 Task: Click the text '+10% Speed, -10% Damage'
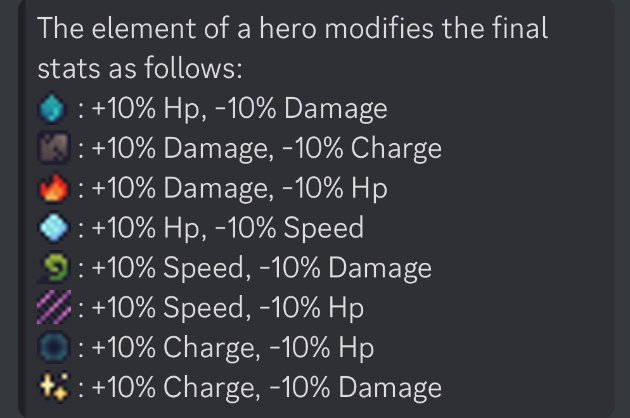[x=262, y=268]
